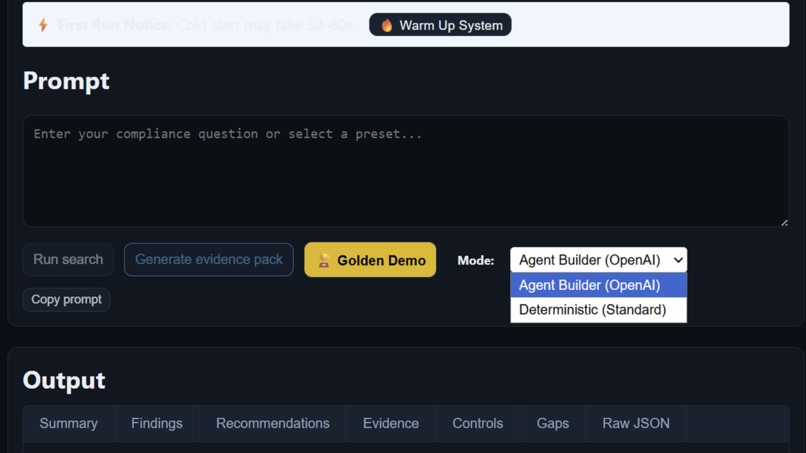
Task: Switch to the Controls tab
Action: 478,423
